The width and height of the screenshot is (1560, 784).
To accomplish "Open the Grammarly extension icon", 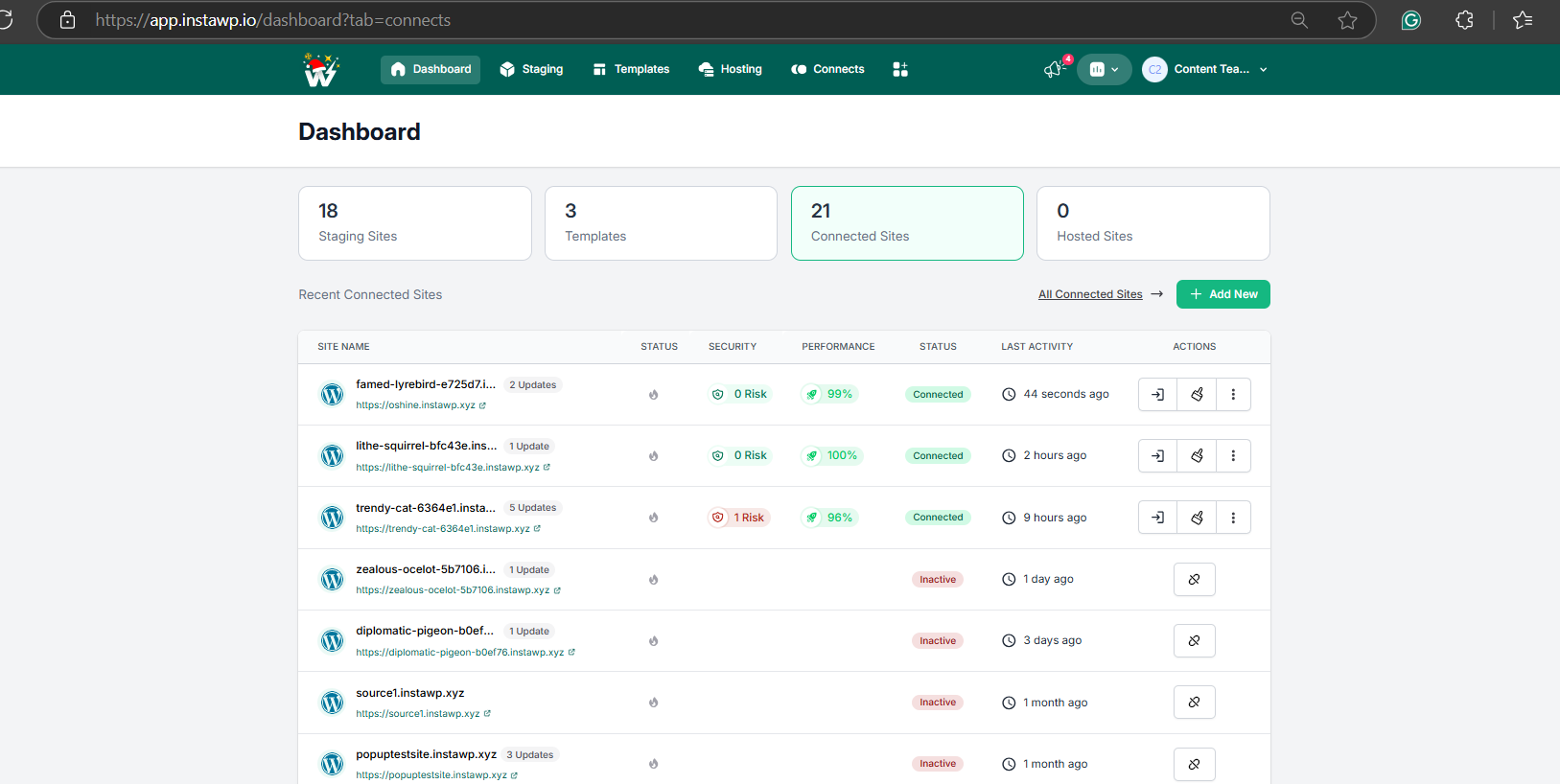I will [x=1410, y=20].
